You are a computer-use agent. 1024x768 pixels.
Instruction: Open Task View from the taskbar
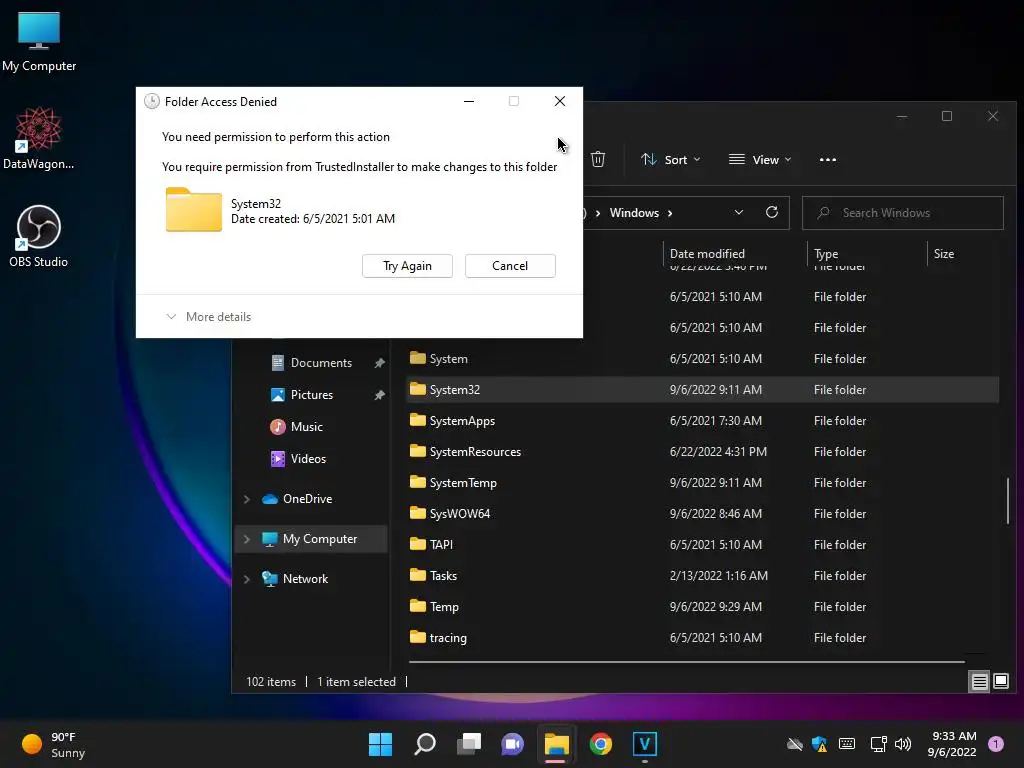[469, 744]
